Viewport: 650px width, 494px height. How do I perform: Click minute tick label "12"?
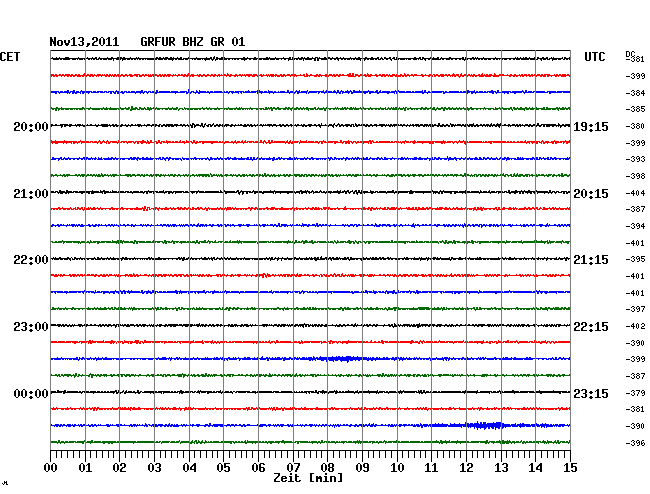coord(466,468)
